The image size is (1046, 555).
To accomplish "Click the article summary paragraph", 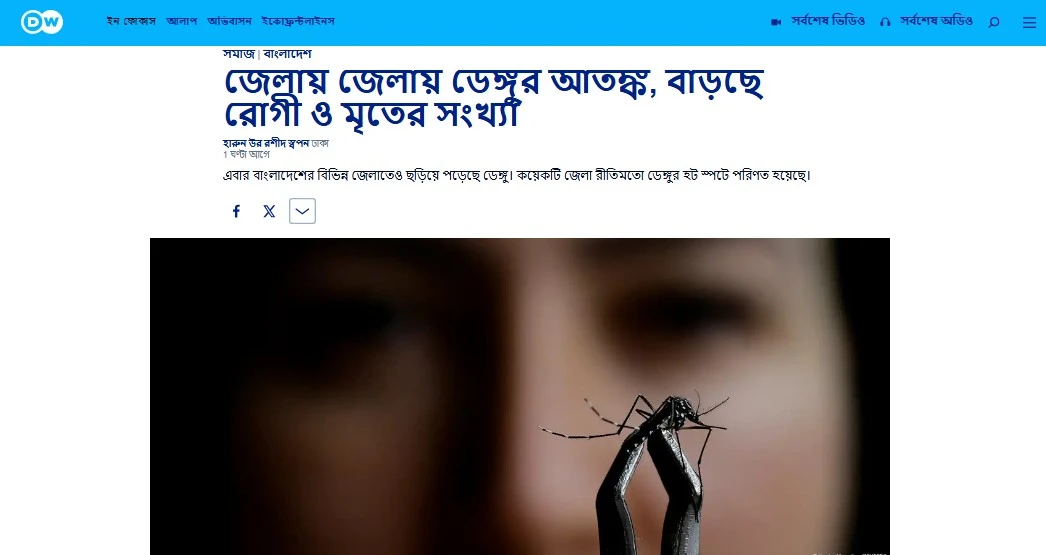I will [516, 175].
